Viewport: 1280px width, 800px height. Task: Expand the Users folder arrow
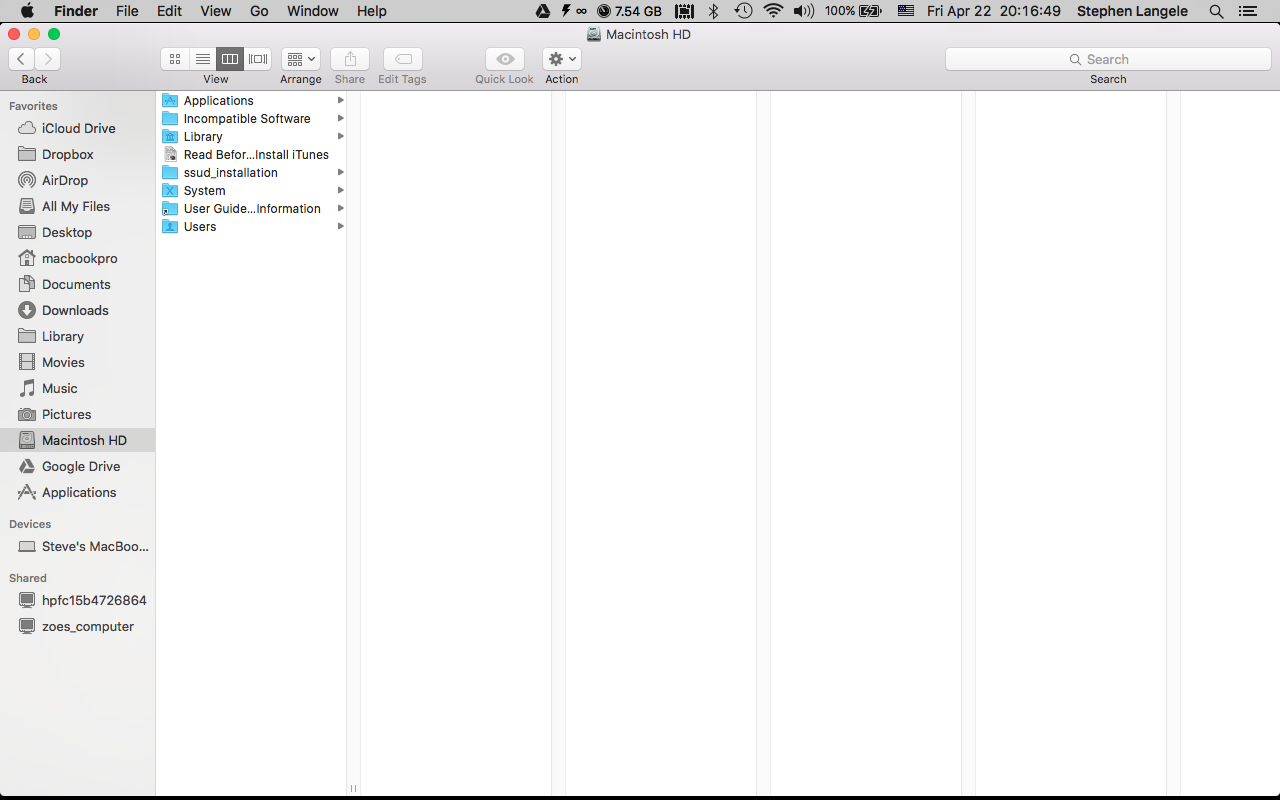pyautogui.click(x=341, y=226)
